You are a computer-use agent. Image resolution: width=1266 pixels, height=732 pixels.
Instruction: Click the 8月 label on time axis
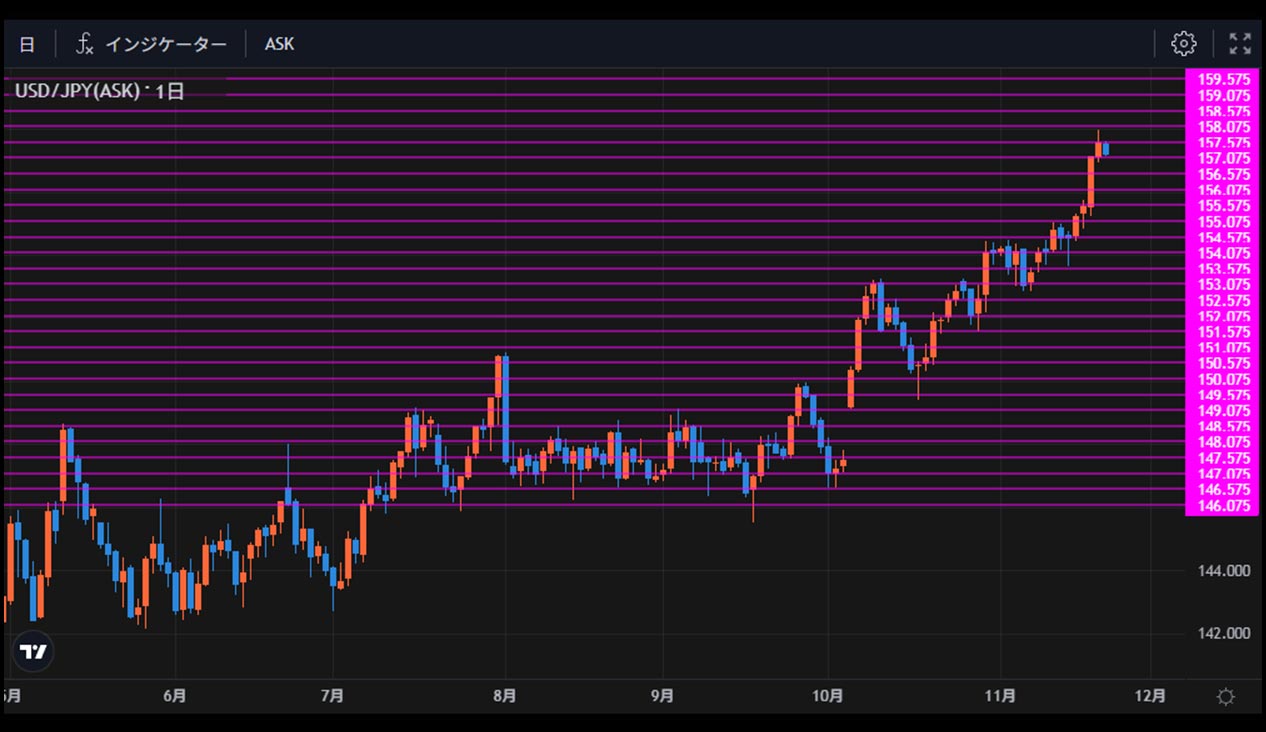click(505, 696)
